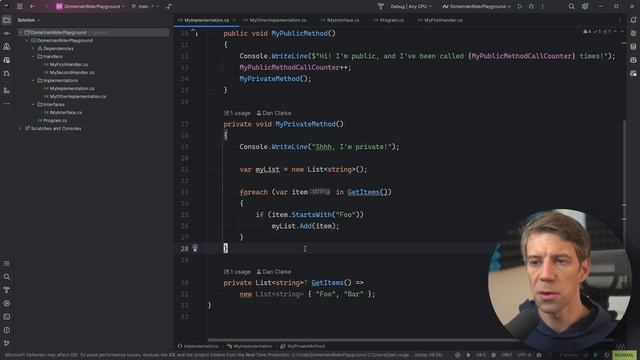
Task: Open the Build hammer tool window
Action: click(x=7, y=290)
